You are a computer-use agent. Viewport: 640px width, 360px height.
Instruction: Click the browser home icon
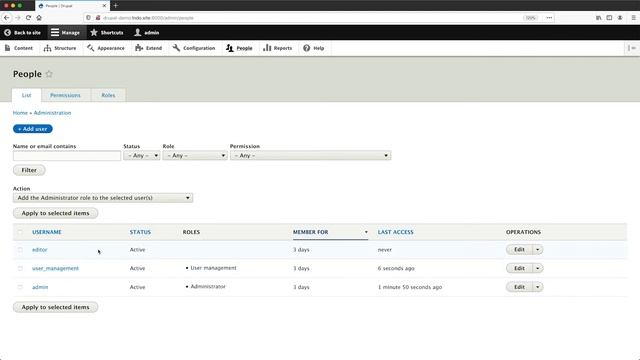point(39,18)
